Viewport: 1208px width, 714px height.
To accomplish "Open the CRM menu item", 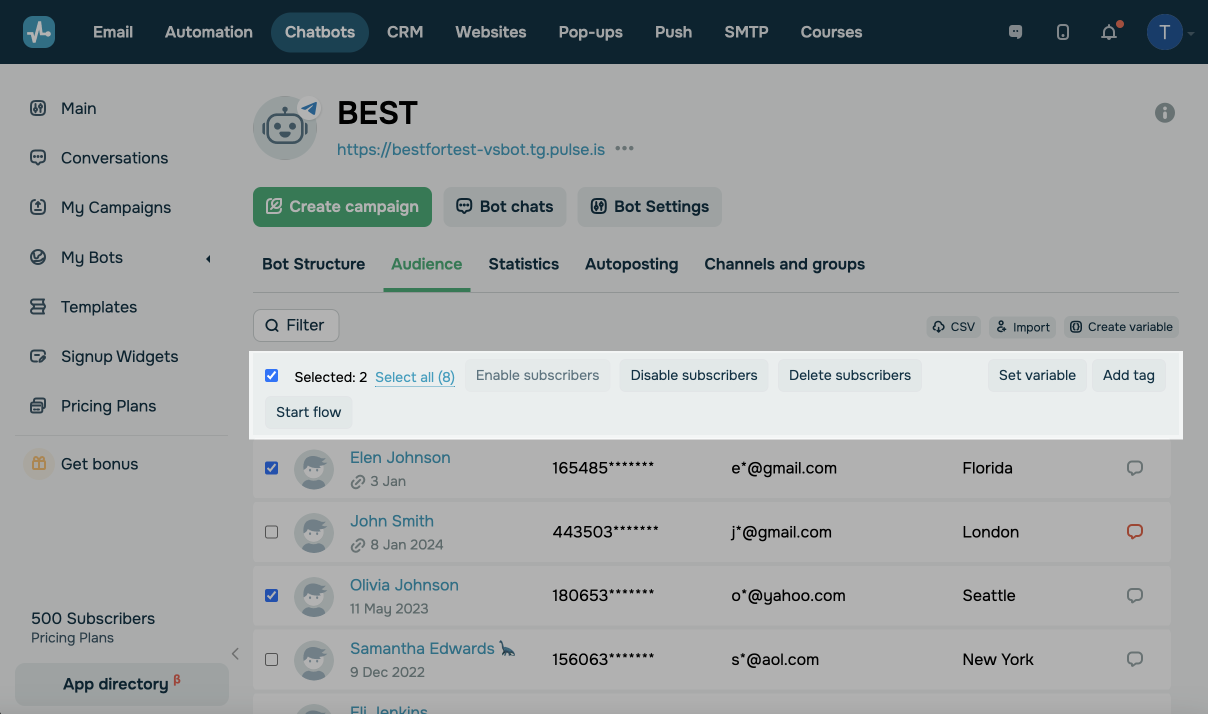I will coord(405,32).
